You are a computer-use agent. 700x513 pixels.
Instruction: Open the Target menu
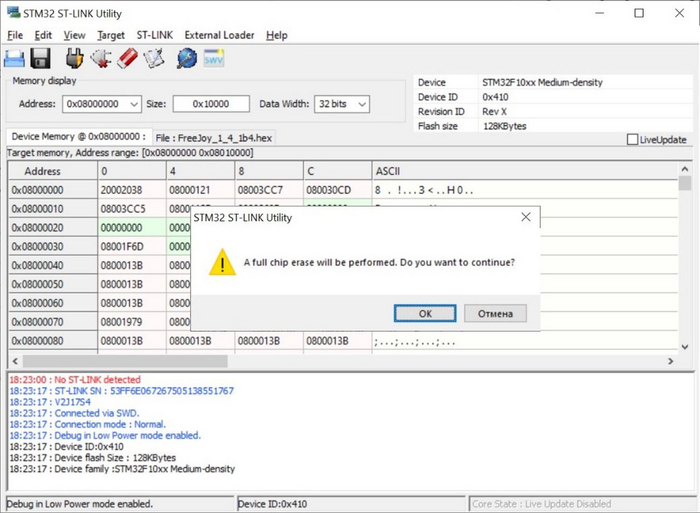coord(111,35)
